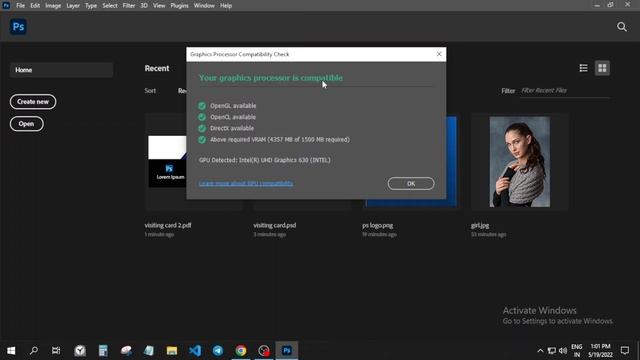Viewport: 640px width, 360px height.
Task: Switch to list view icon
Action: [x=583, y=68]
